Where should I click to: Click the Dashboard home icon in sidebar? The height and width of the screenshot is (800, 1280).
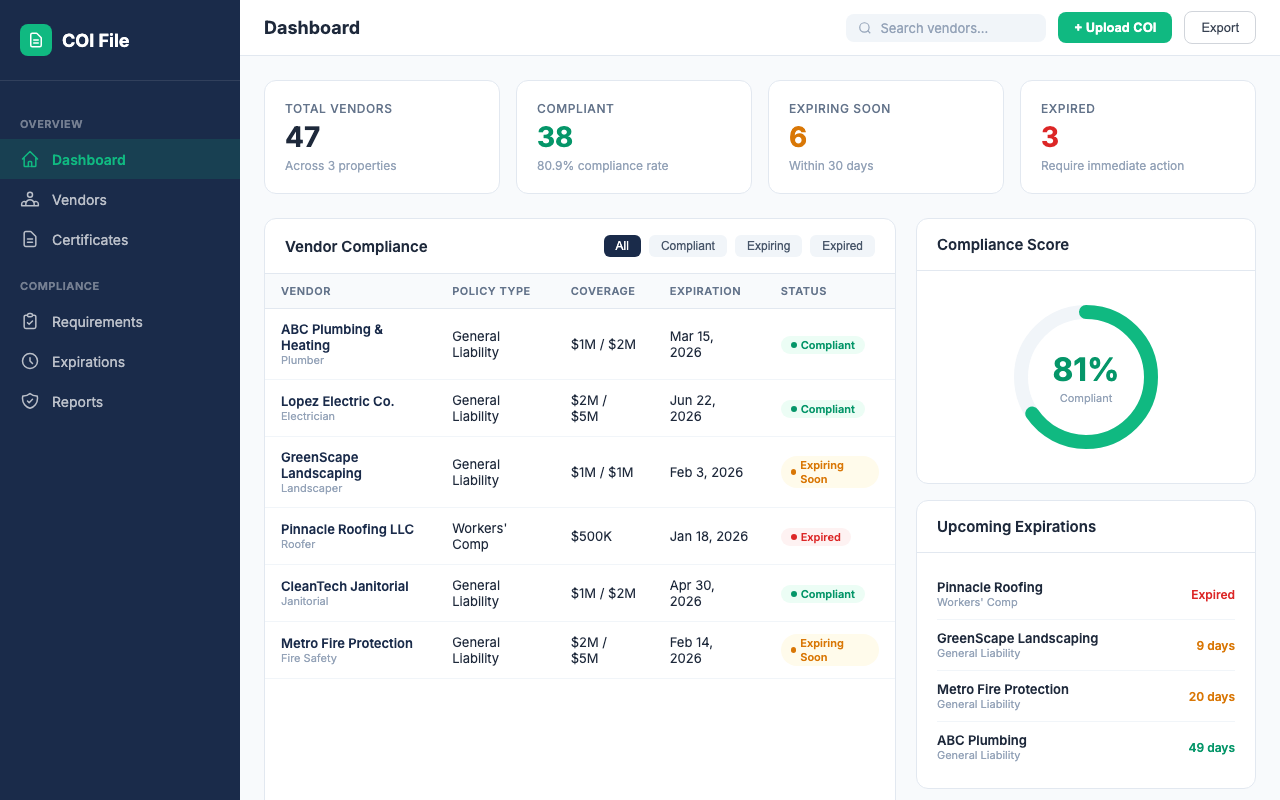[30, 159]
